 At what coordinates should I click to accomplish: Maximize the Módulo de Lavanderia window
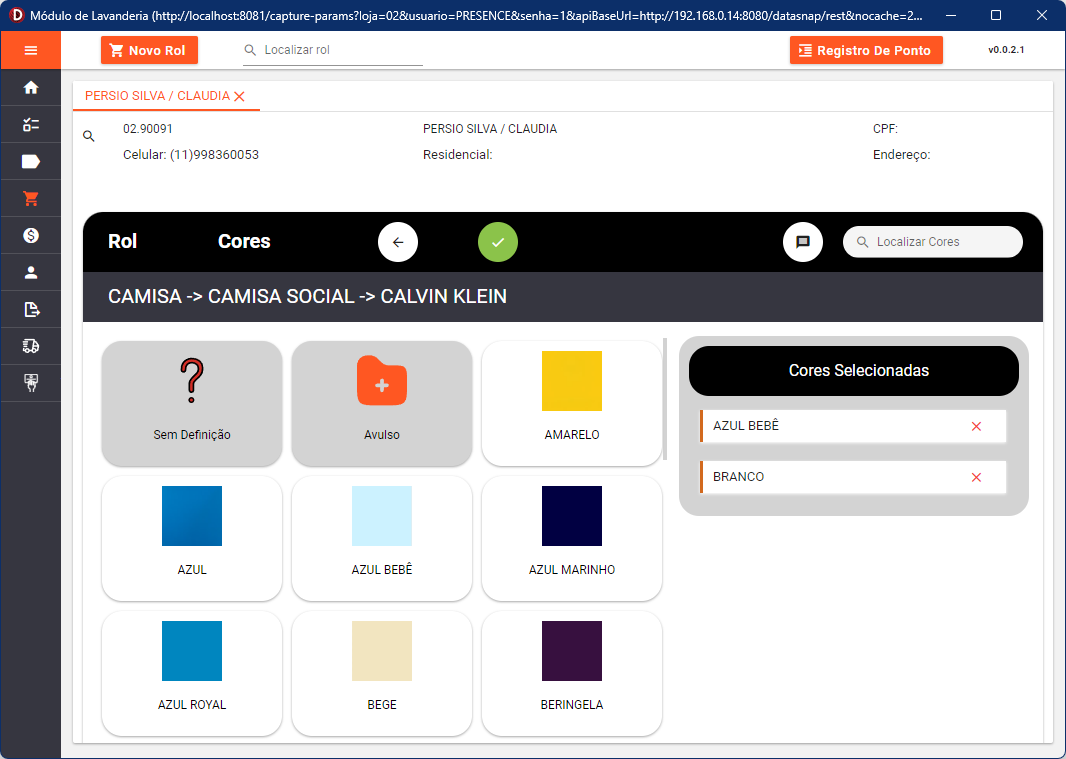coord(996,15)
